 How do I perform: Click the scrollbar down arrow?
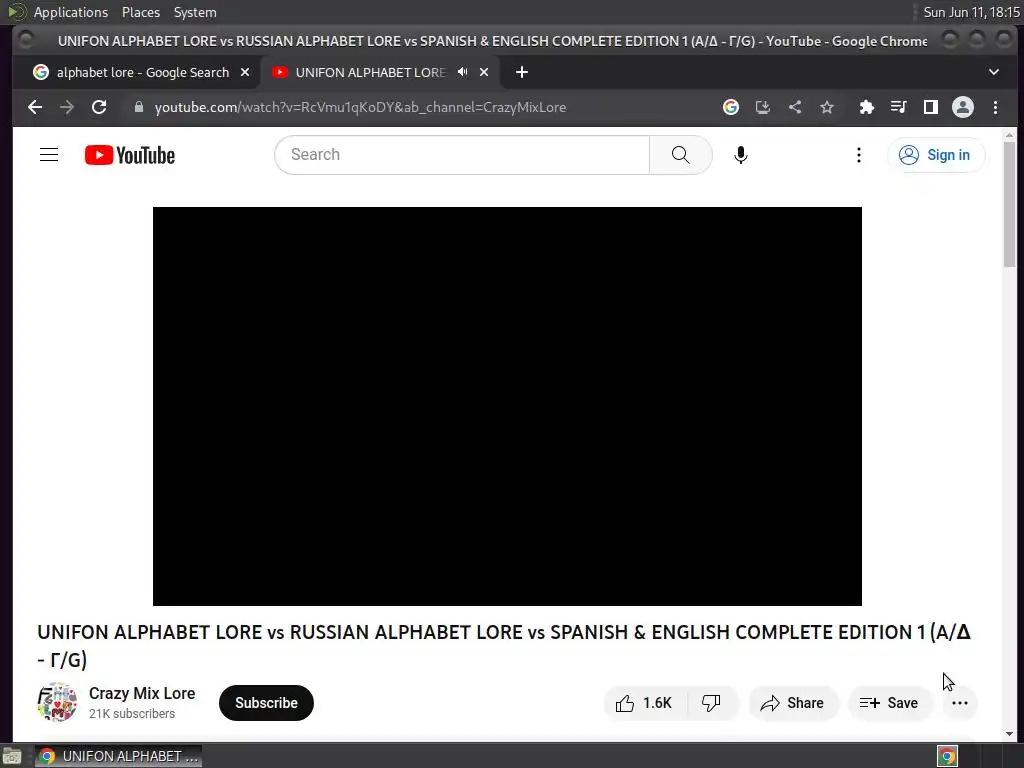click(1010, 733)
